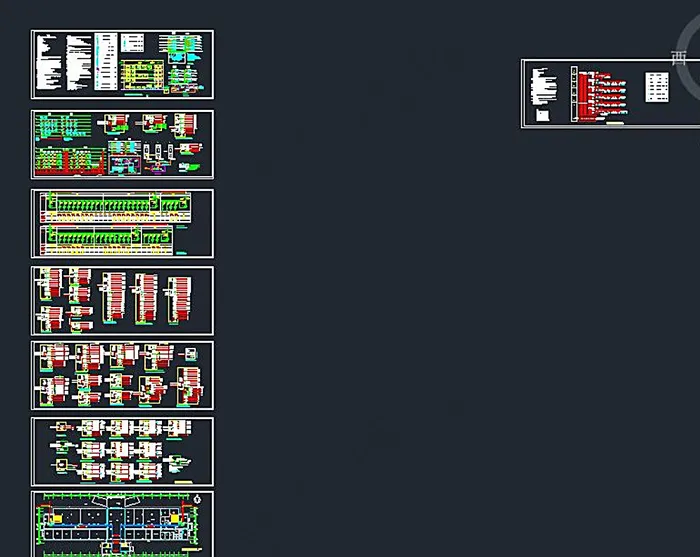Screen dimensions: 700x557
Task: Select the white table in the right-side sheet
Action: (656, 87)
